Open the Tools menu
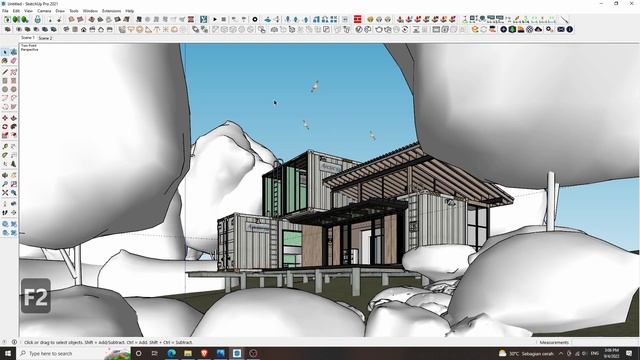 [74, 11]
